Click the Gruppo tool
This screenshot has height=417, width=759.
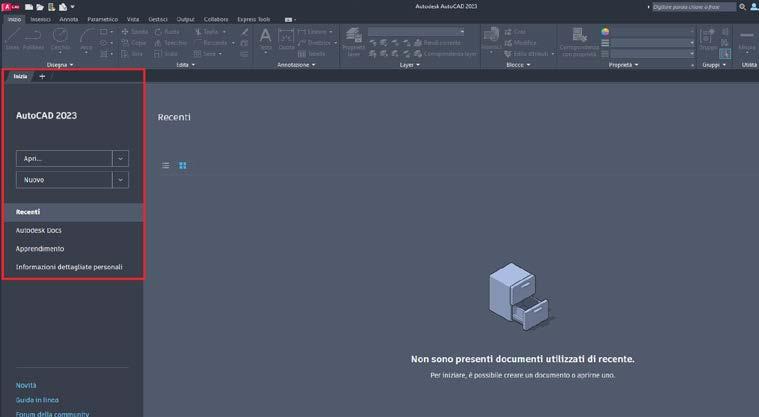pos(708,39)
